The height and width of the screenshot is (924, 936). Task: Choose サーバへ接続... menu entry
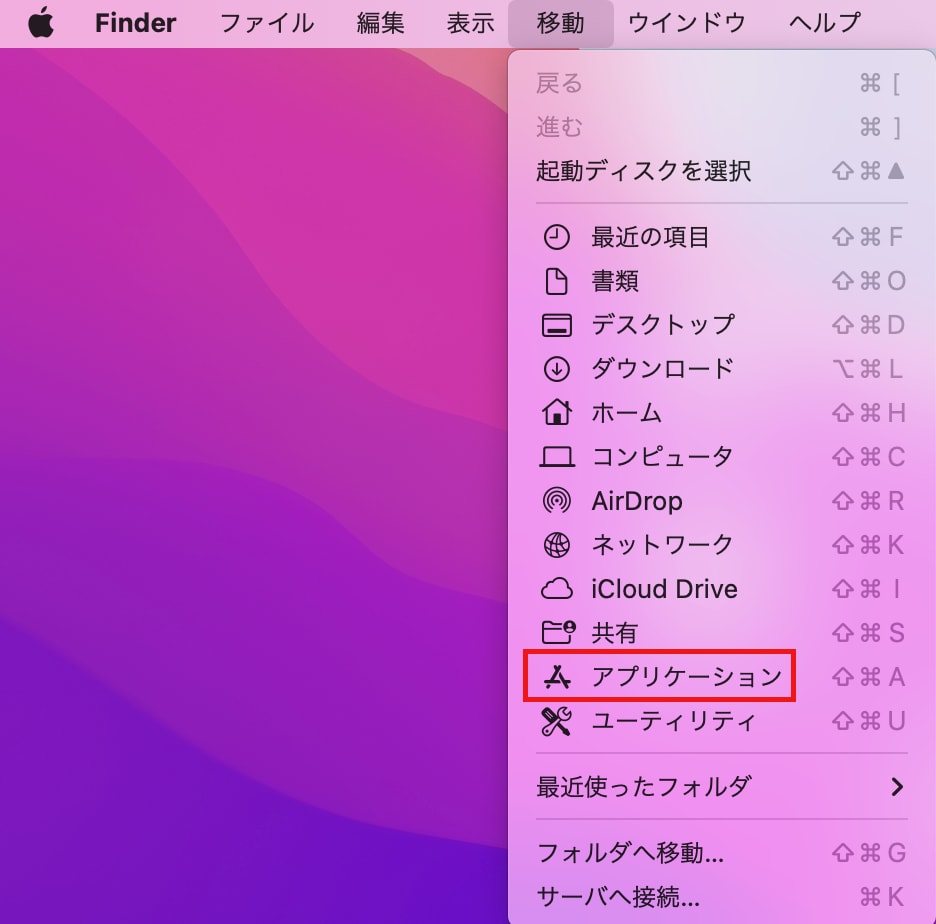(x=721, y=897)
